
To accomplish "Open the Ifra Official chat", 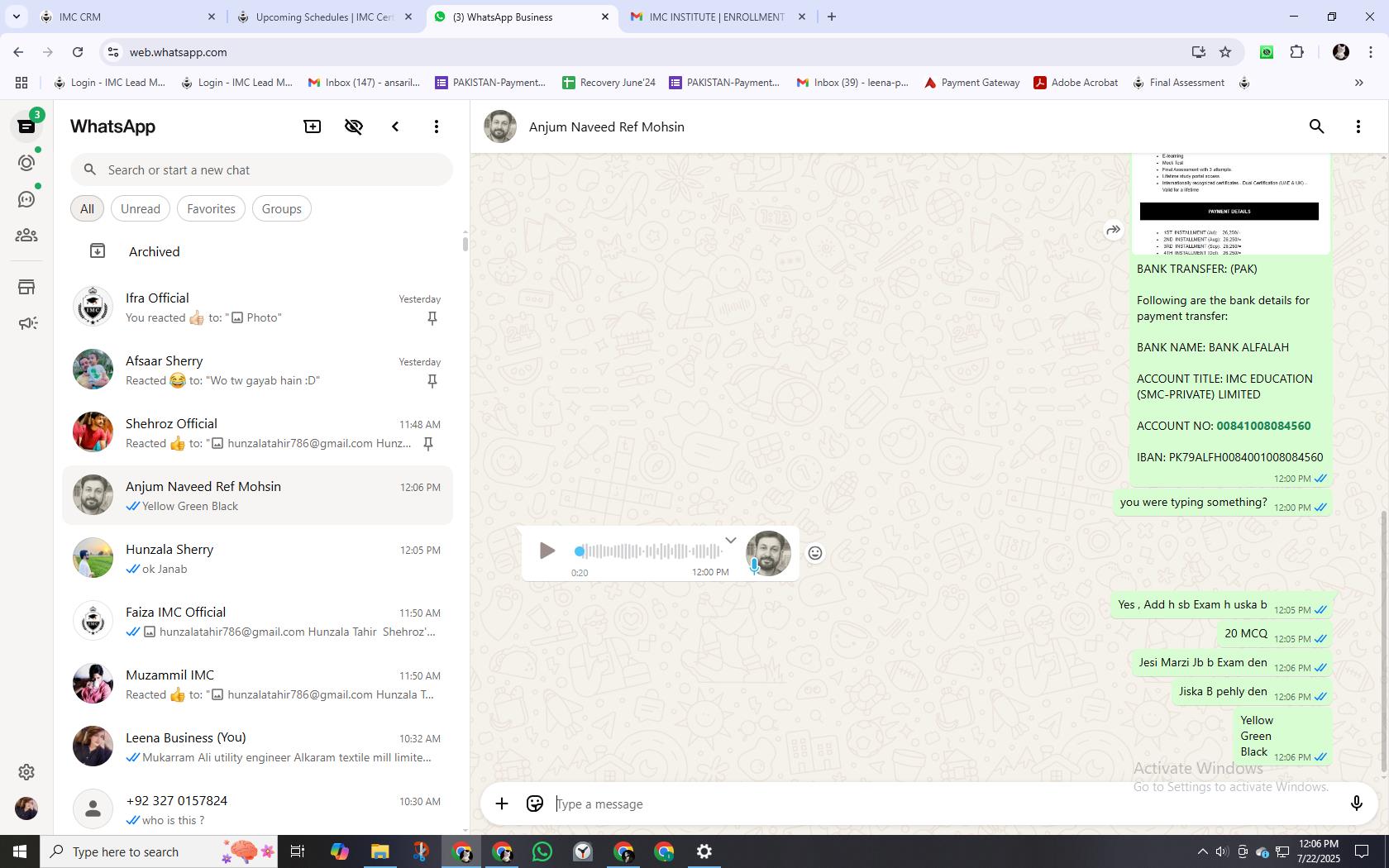I will point(257,308).
